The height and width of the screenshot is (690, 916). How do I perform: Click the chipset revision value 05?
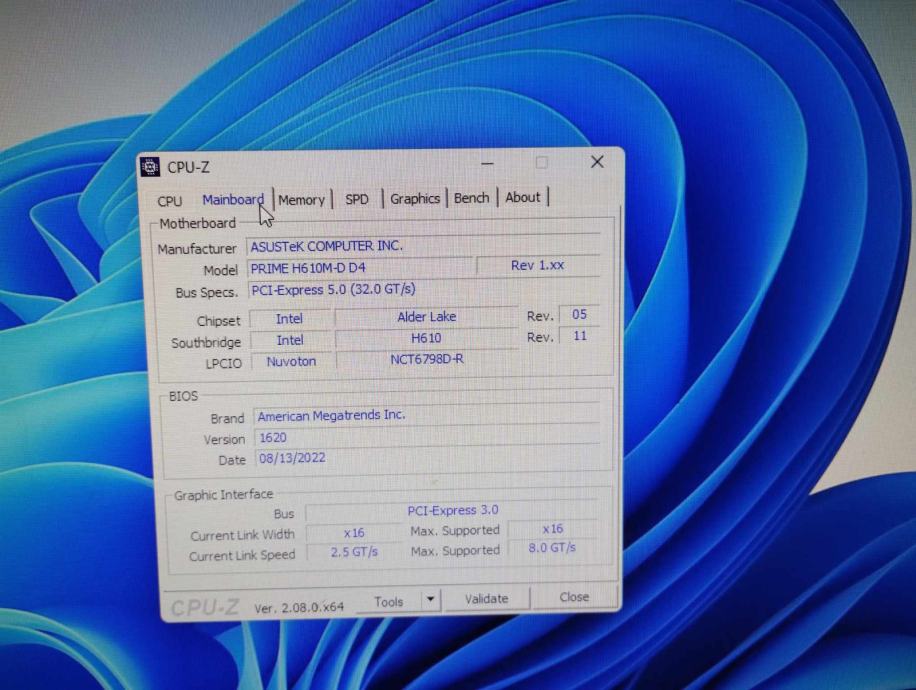(579, 314)
